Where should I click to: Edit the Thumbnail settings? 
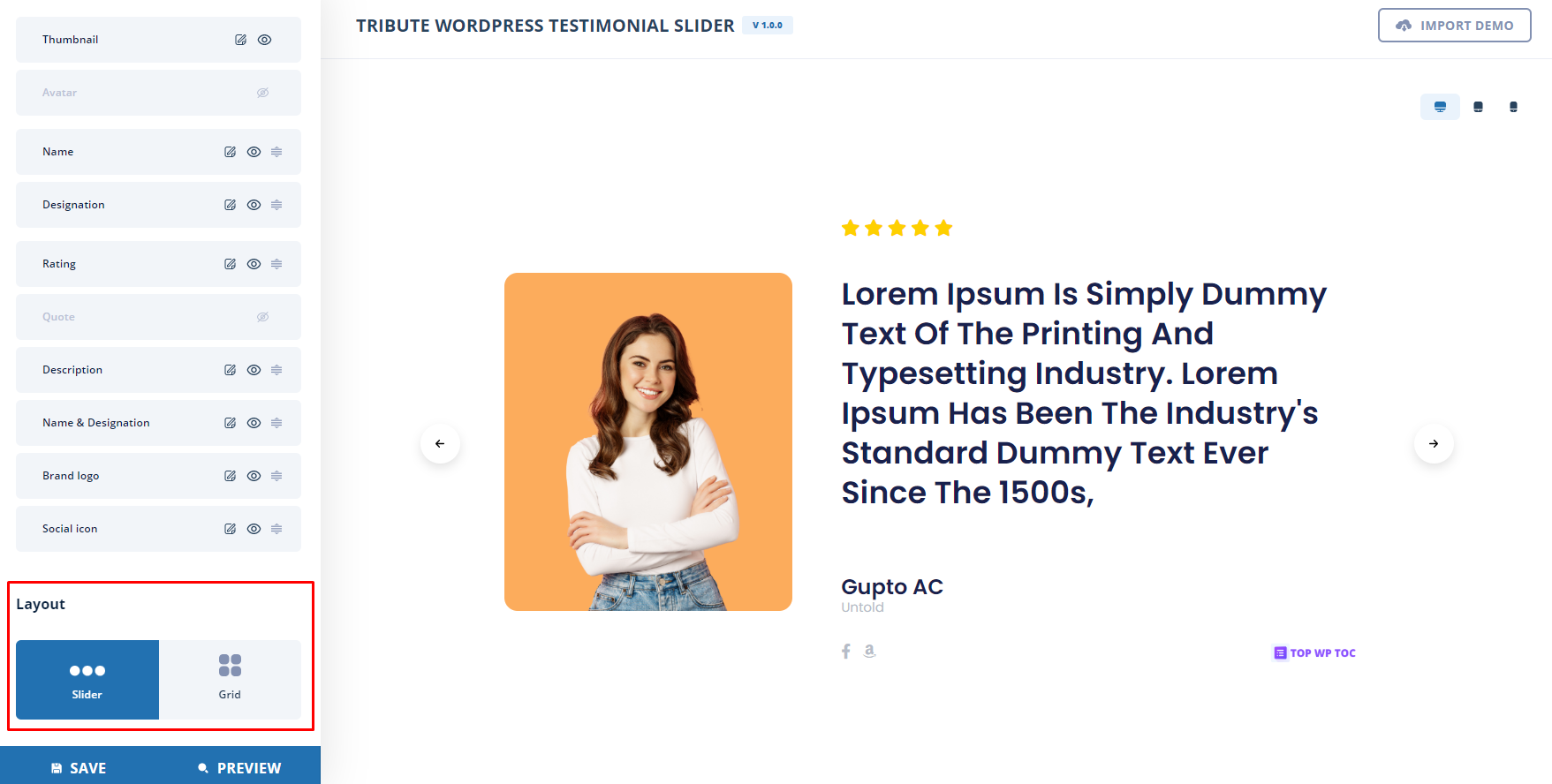(240, 40)
